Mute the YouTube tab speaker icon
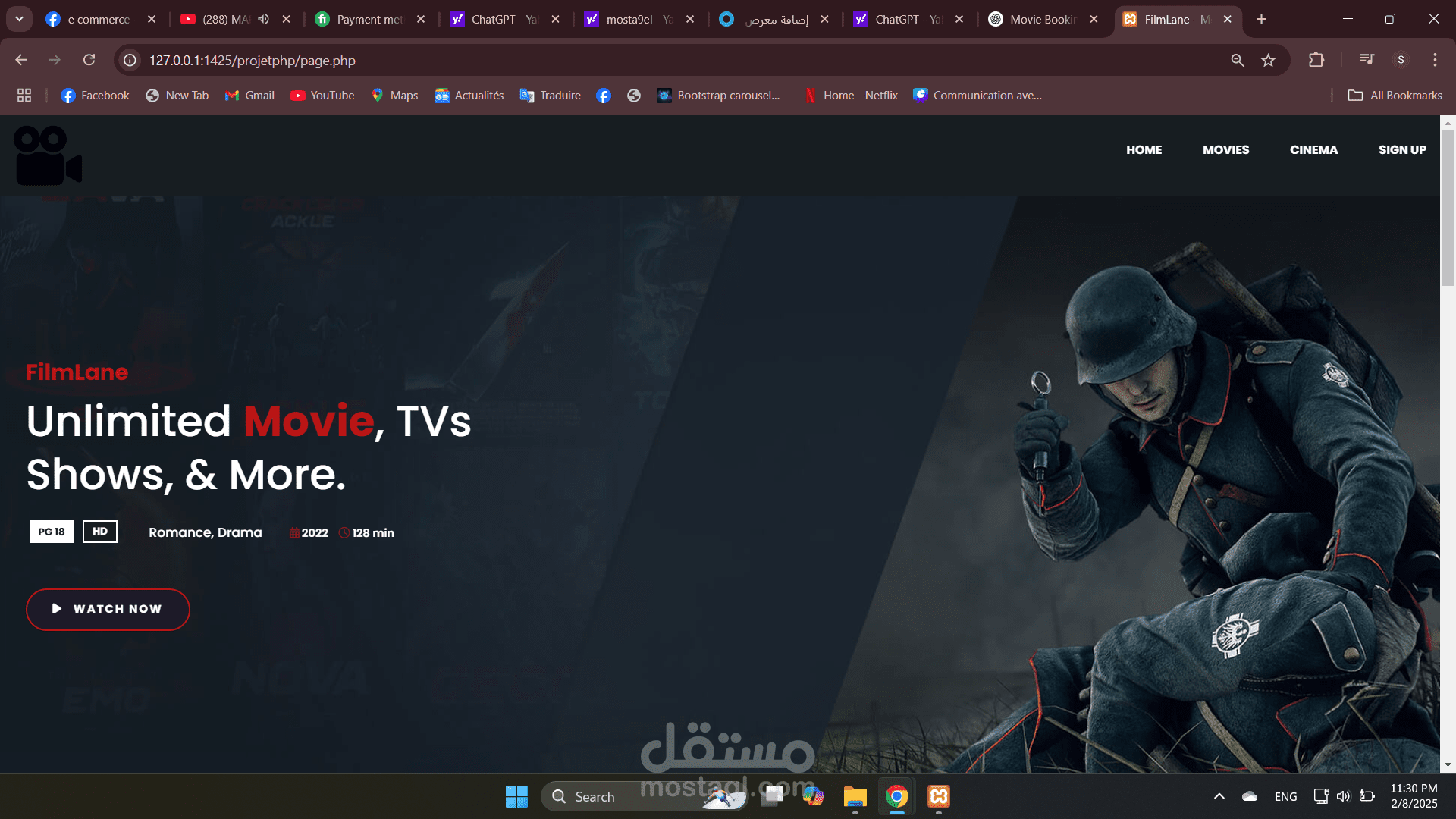Screen dimensions: 1456x819 [263, 19]
